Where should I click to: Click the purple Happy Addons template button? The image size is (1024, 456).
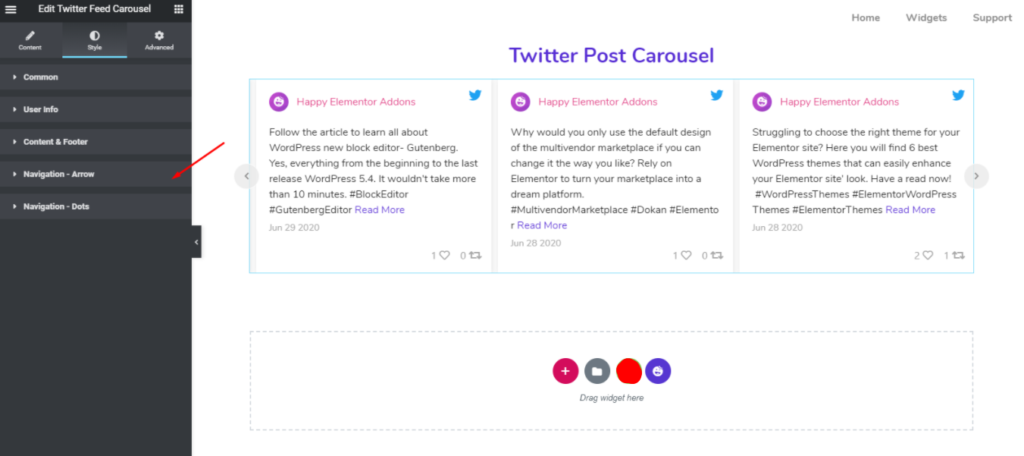tap(658, 371)
